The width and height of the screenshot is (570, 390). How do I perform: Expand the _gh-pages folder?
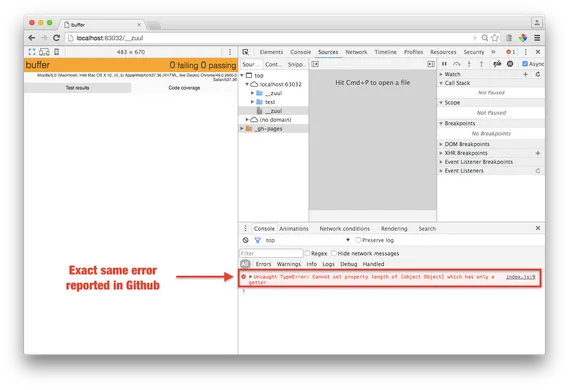pos(242,129)
